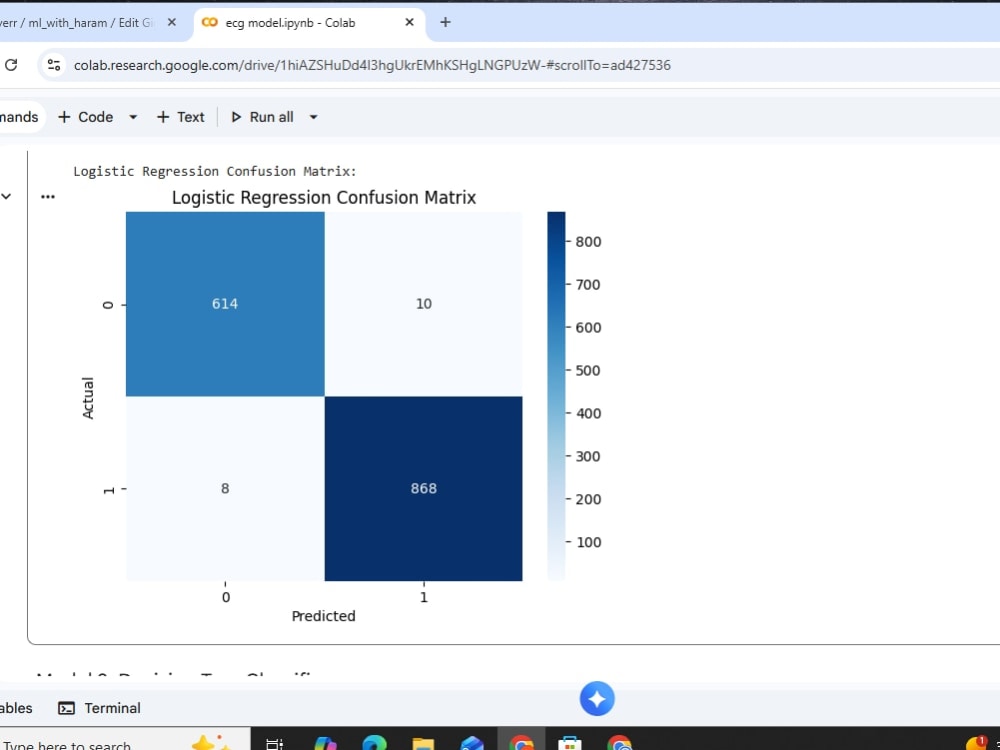Collapse the section chevron left of output

[6, 196]
